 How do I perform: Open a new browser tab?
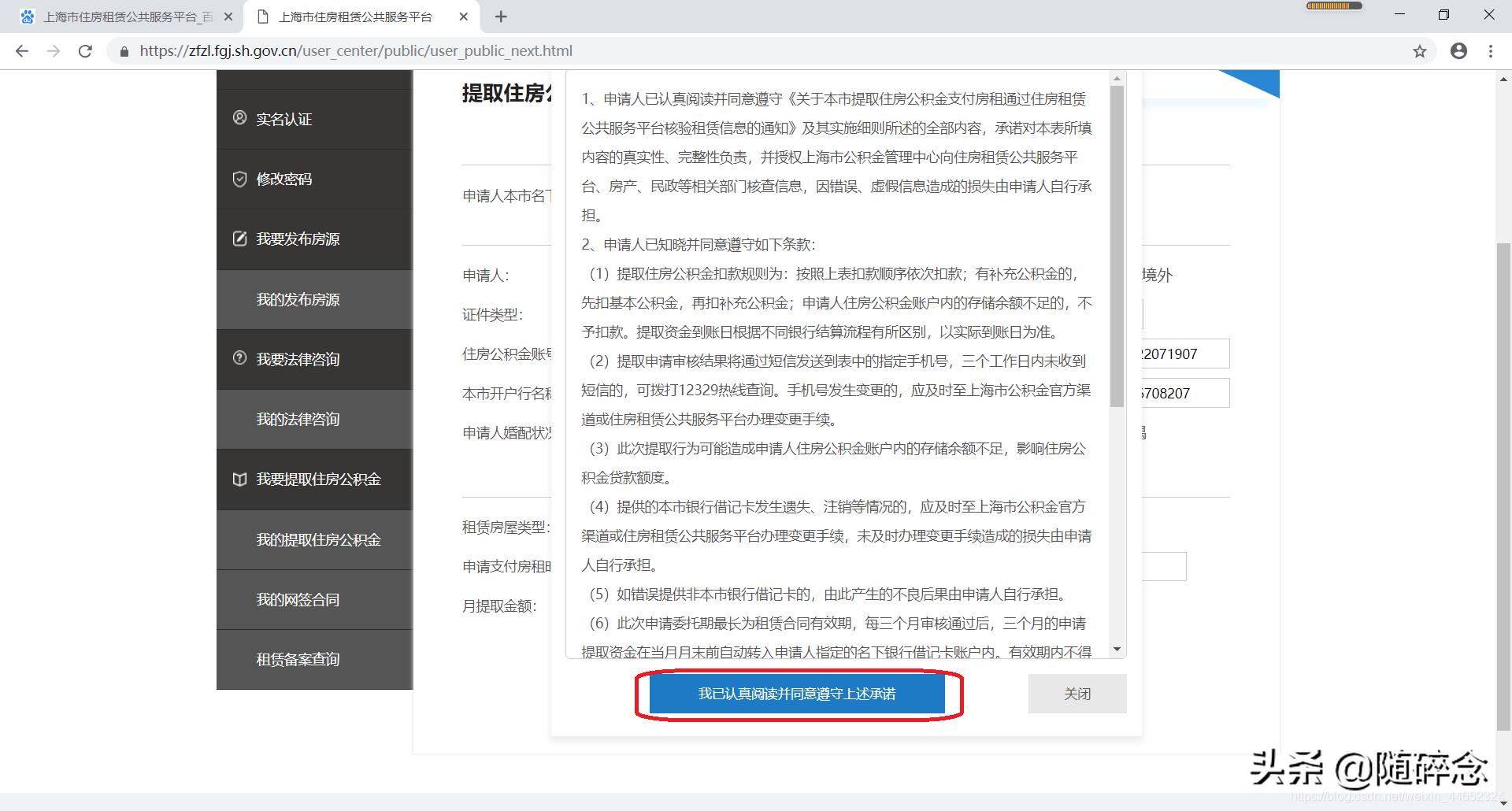tap(500, 16)
